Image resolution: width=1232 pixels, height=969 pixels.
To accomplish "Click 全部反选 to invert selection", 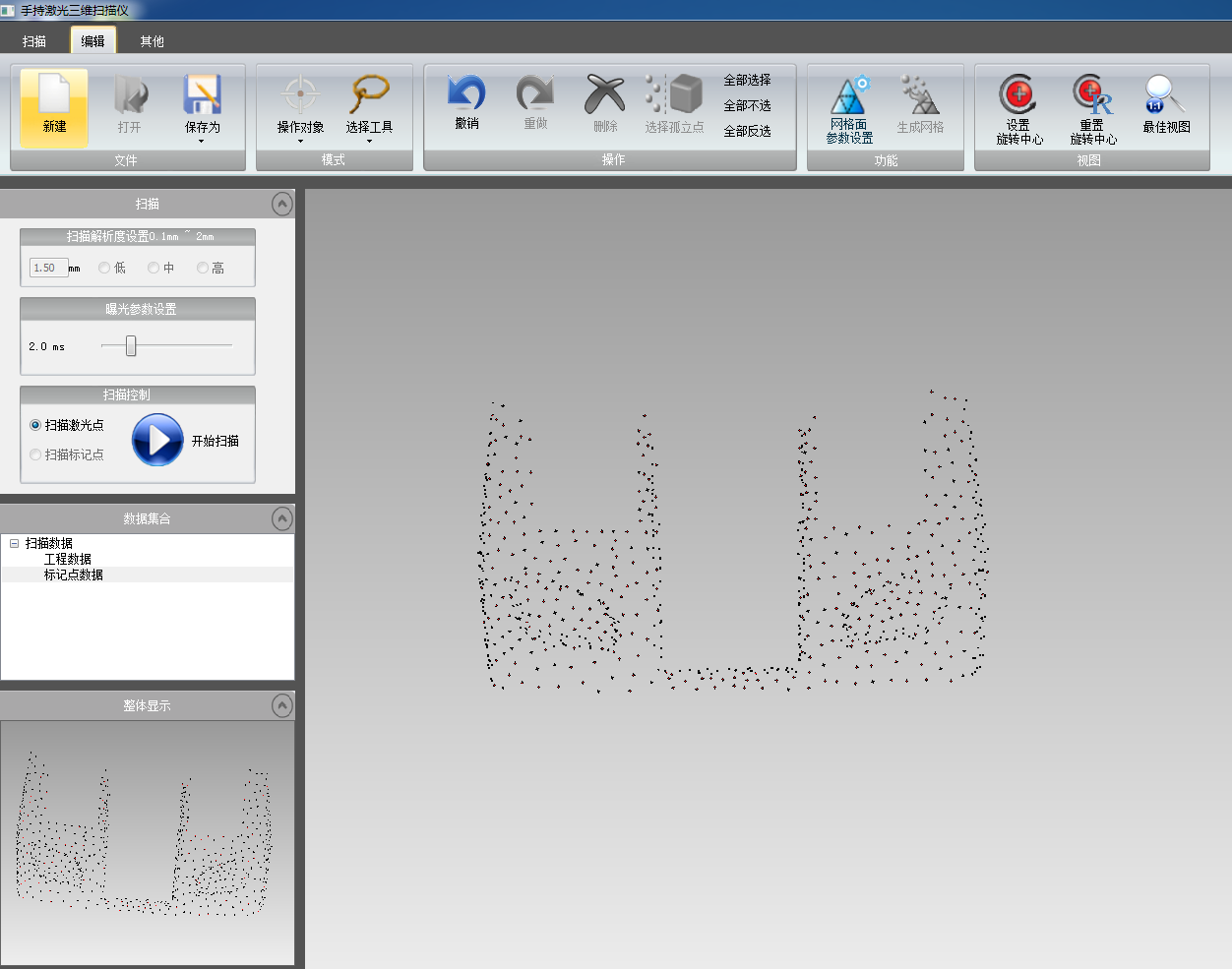I will 747,131.
